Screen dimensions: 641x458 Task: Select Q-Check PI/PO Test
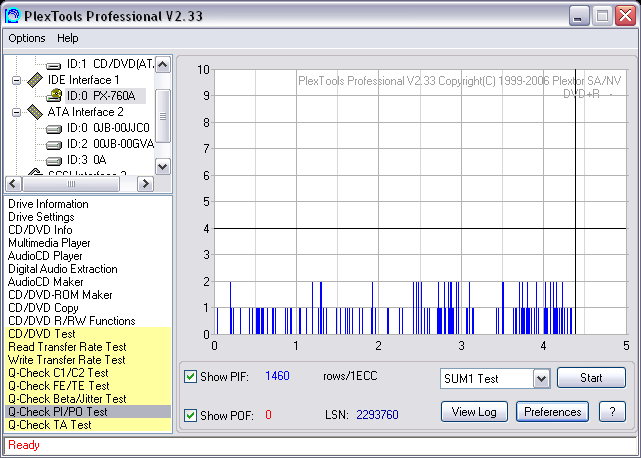click(88, 412)
